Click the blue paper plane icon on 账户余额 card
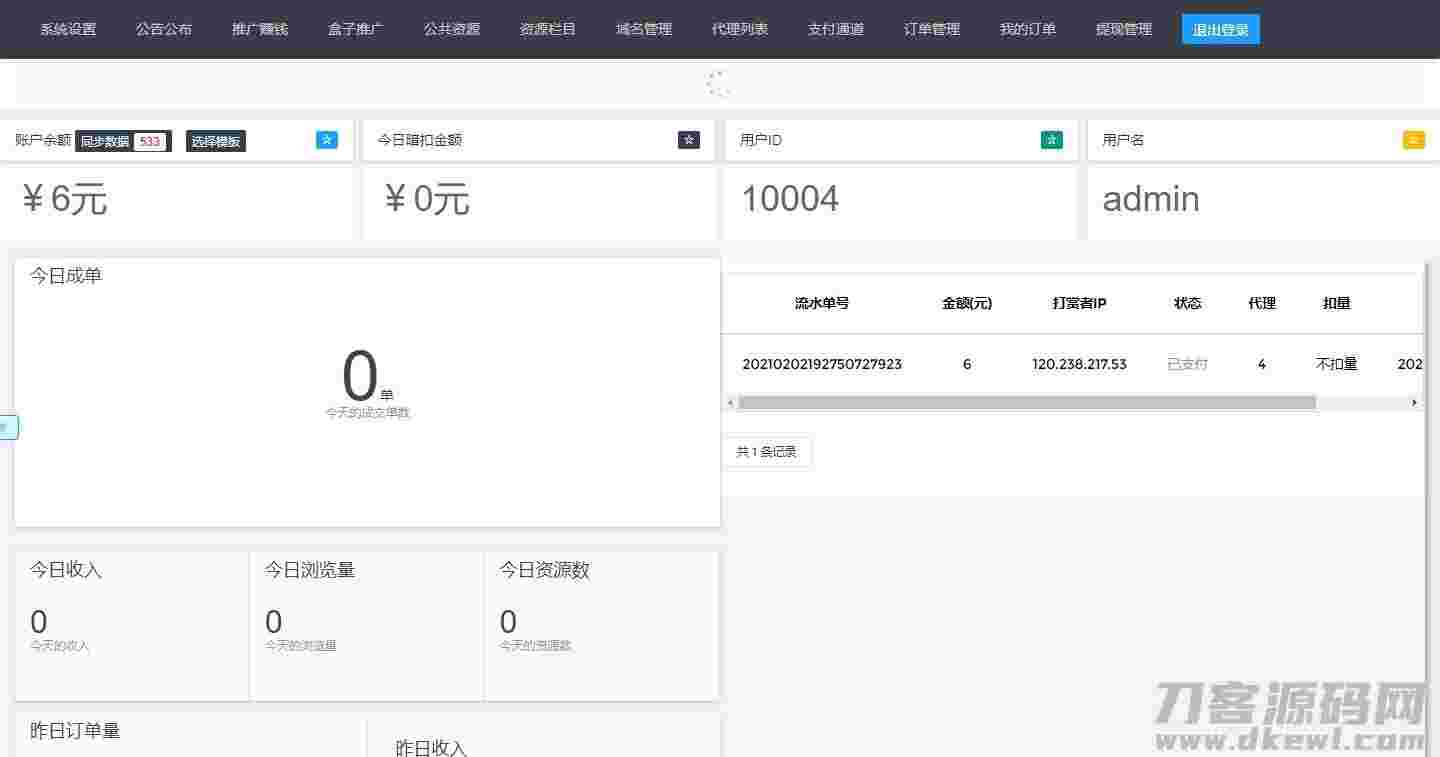 coord(327,140)
